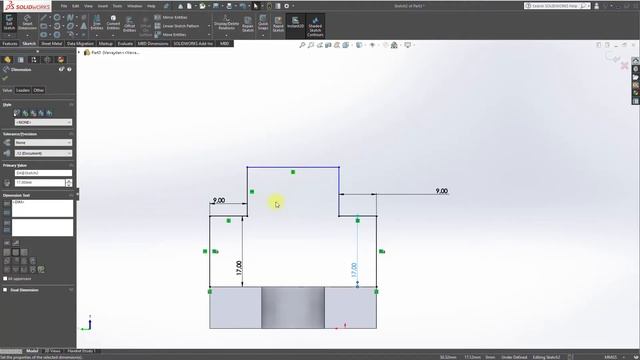This screenshot has height=360, width=640.
Task: Collapse the Dimension Text section
Action: click(x=71, y=195)
